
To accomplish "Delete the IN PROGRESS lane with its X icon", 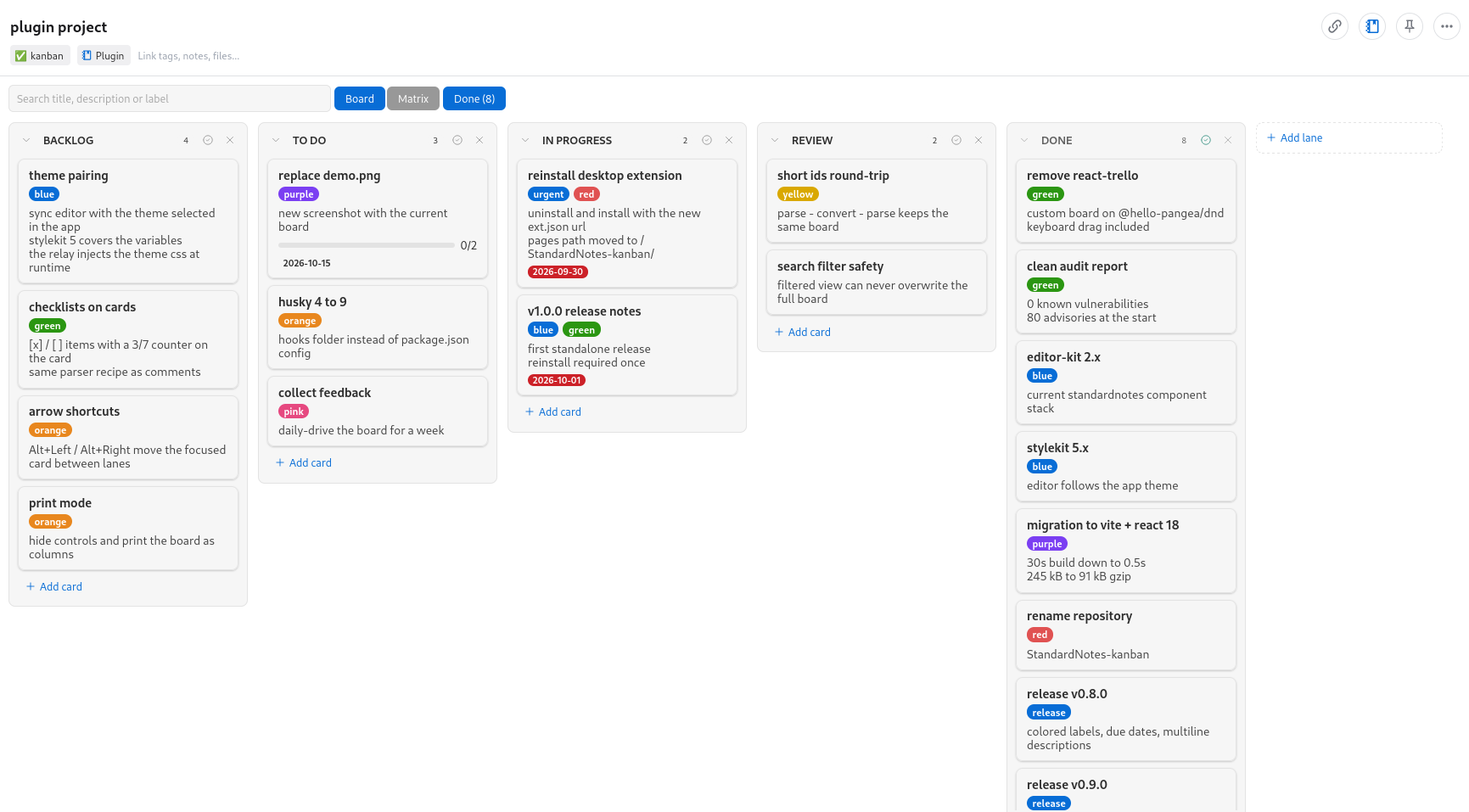I will 729,140.
